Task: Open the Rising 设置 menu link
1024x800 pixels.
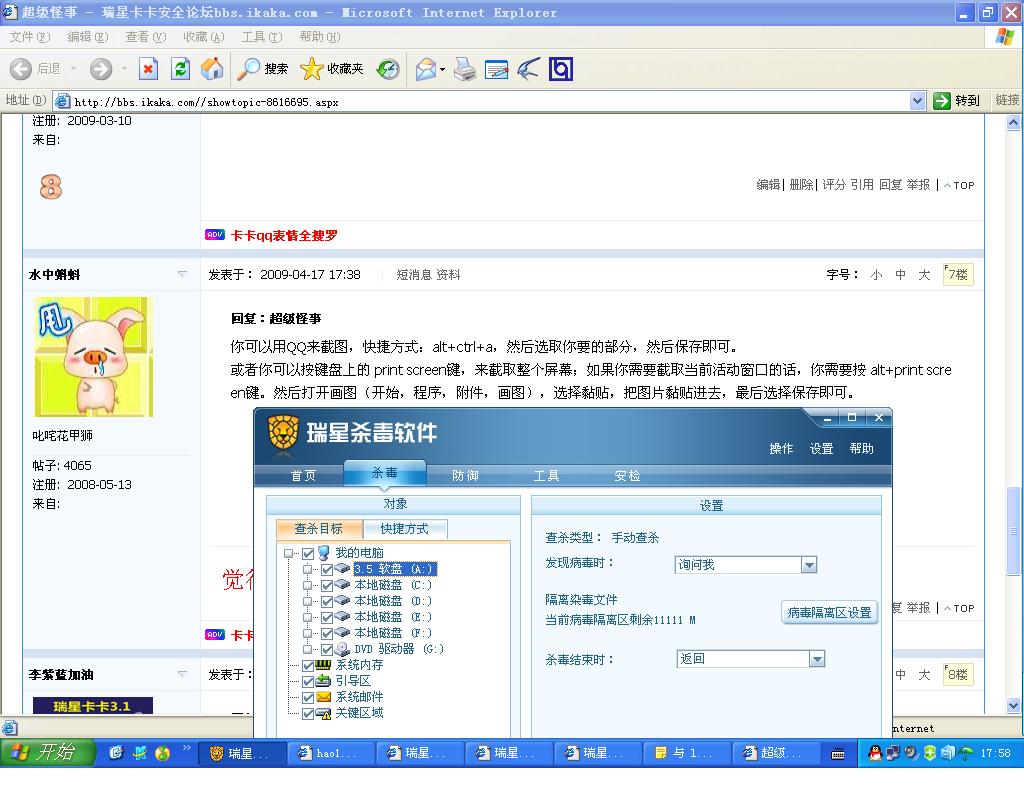Action: (822, 449)
